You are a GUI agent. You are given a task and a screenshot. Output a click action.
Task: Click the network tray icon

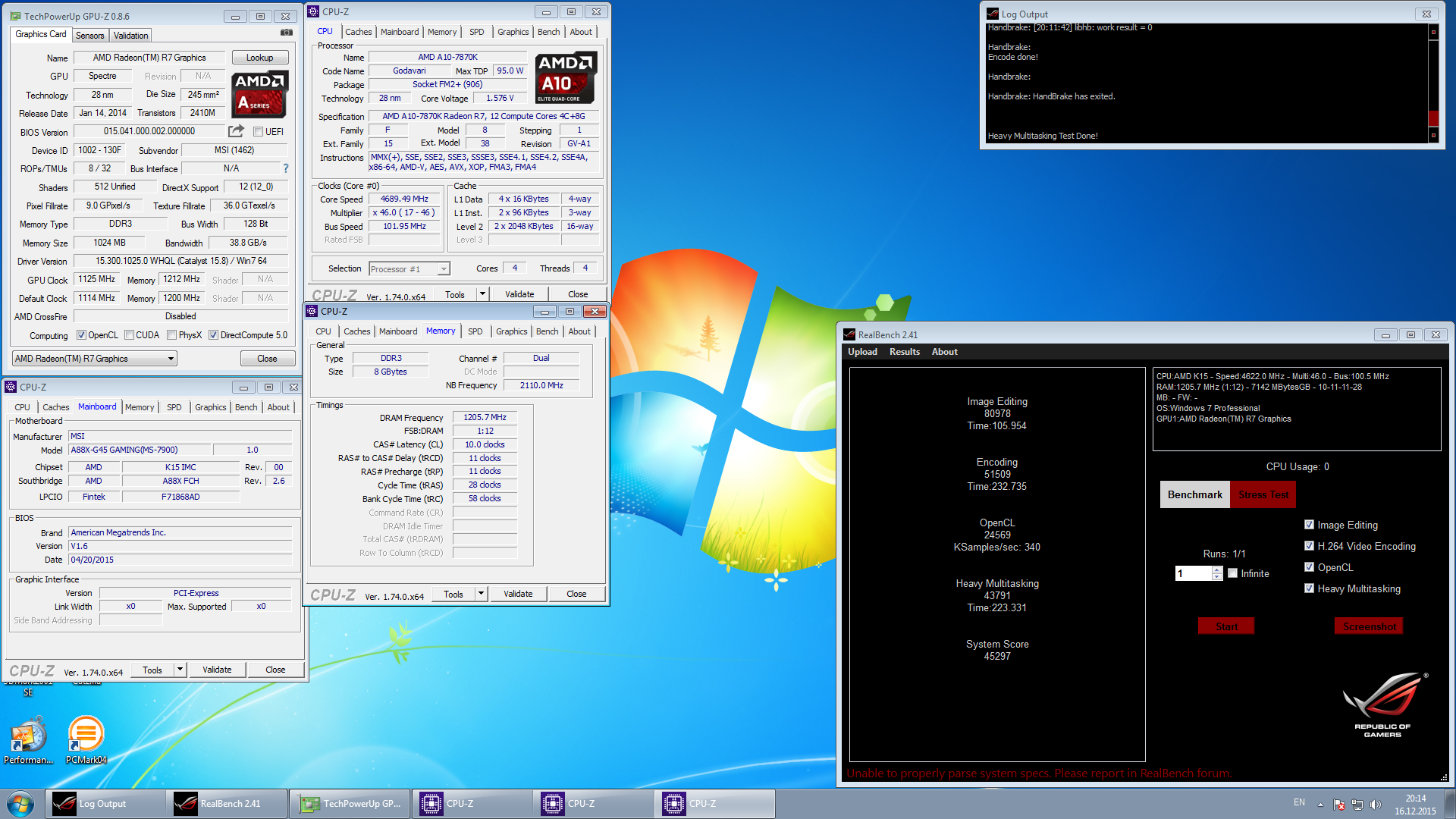click(x=1357, y=805)
